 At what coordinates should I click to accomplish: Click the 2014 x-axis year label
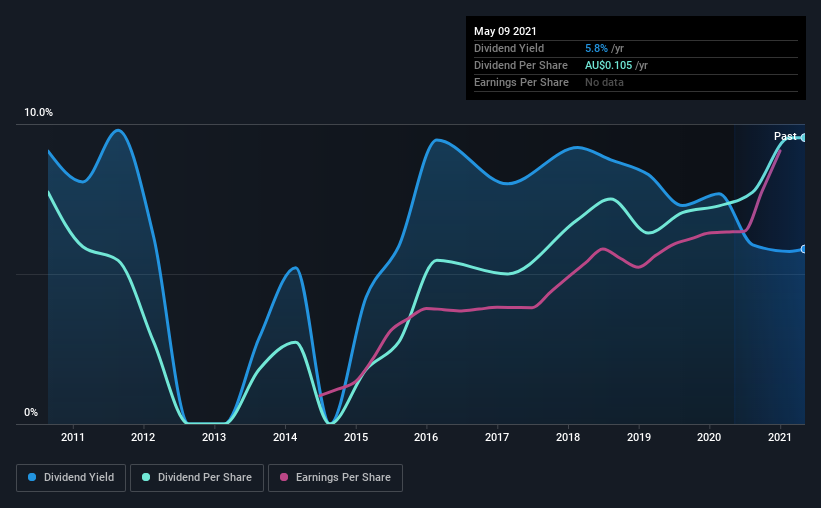[x=285, y=437]
